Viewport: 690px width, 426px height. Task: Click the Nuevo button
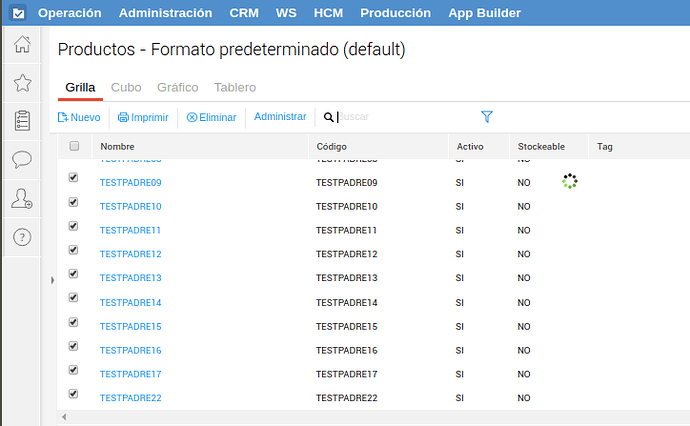(79, 117)
